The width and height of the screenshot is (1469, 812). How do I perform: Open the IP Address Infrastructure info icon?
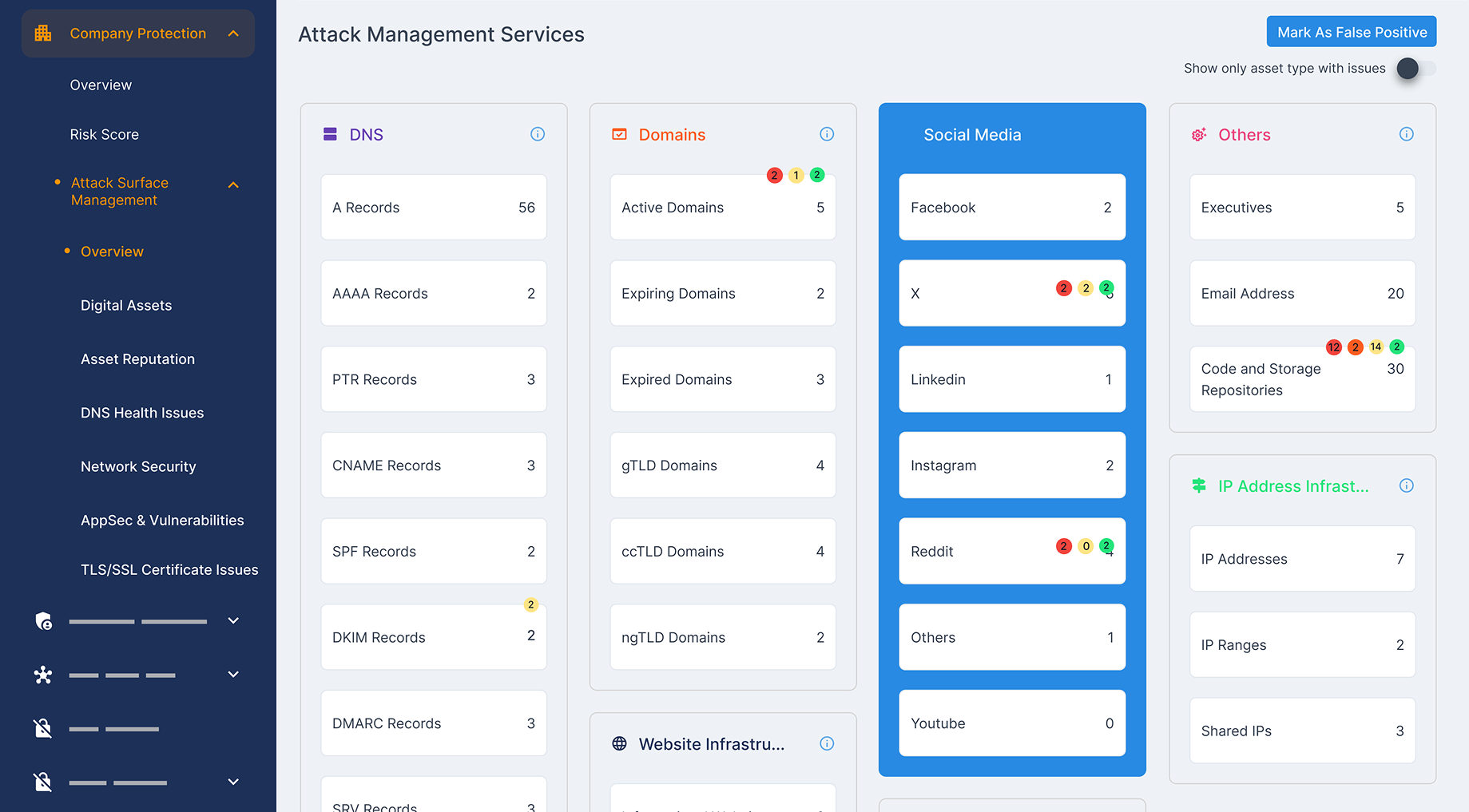pyautogui.click(x=1407, y=485)
